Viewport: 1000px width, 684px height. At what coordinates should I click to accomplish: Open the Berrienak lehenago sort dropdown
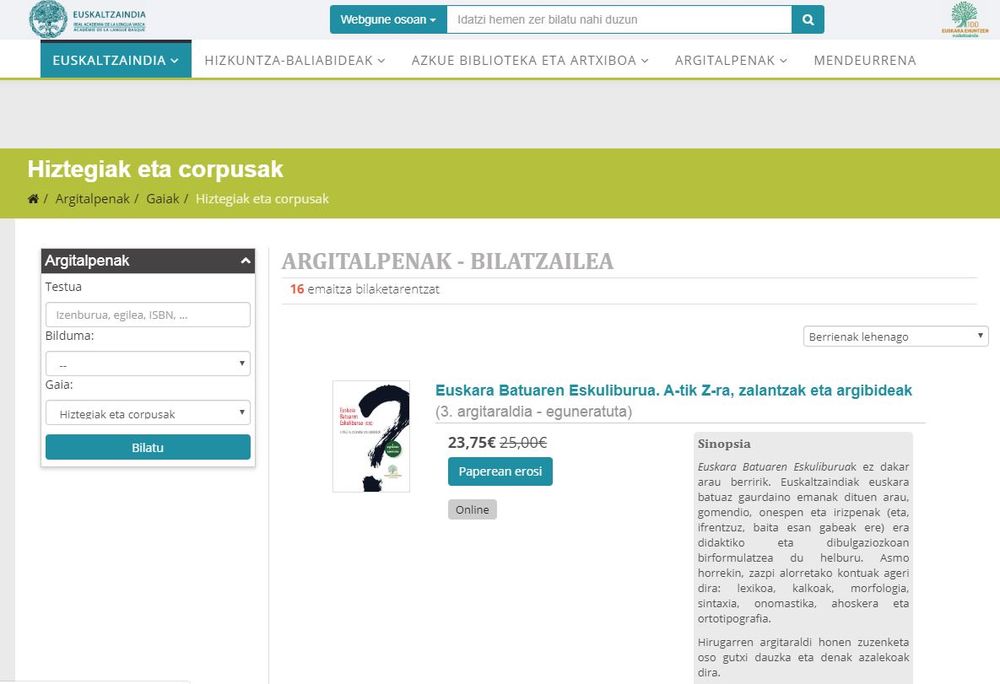point(895,337)
